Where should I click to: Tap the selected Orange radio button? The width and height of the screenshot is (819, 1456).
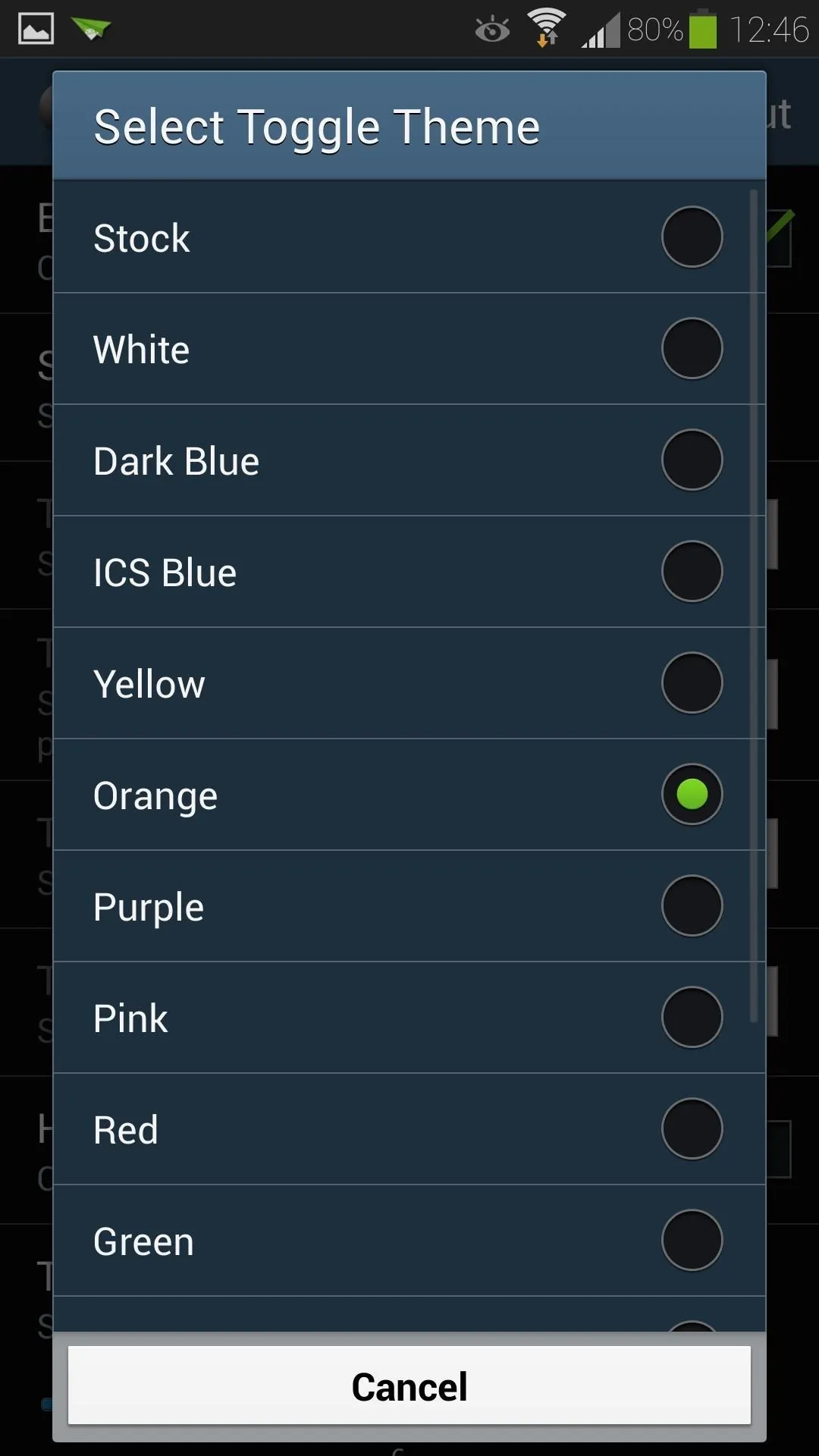point(692,795)
